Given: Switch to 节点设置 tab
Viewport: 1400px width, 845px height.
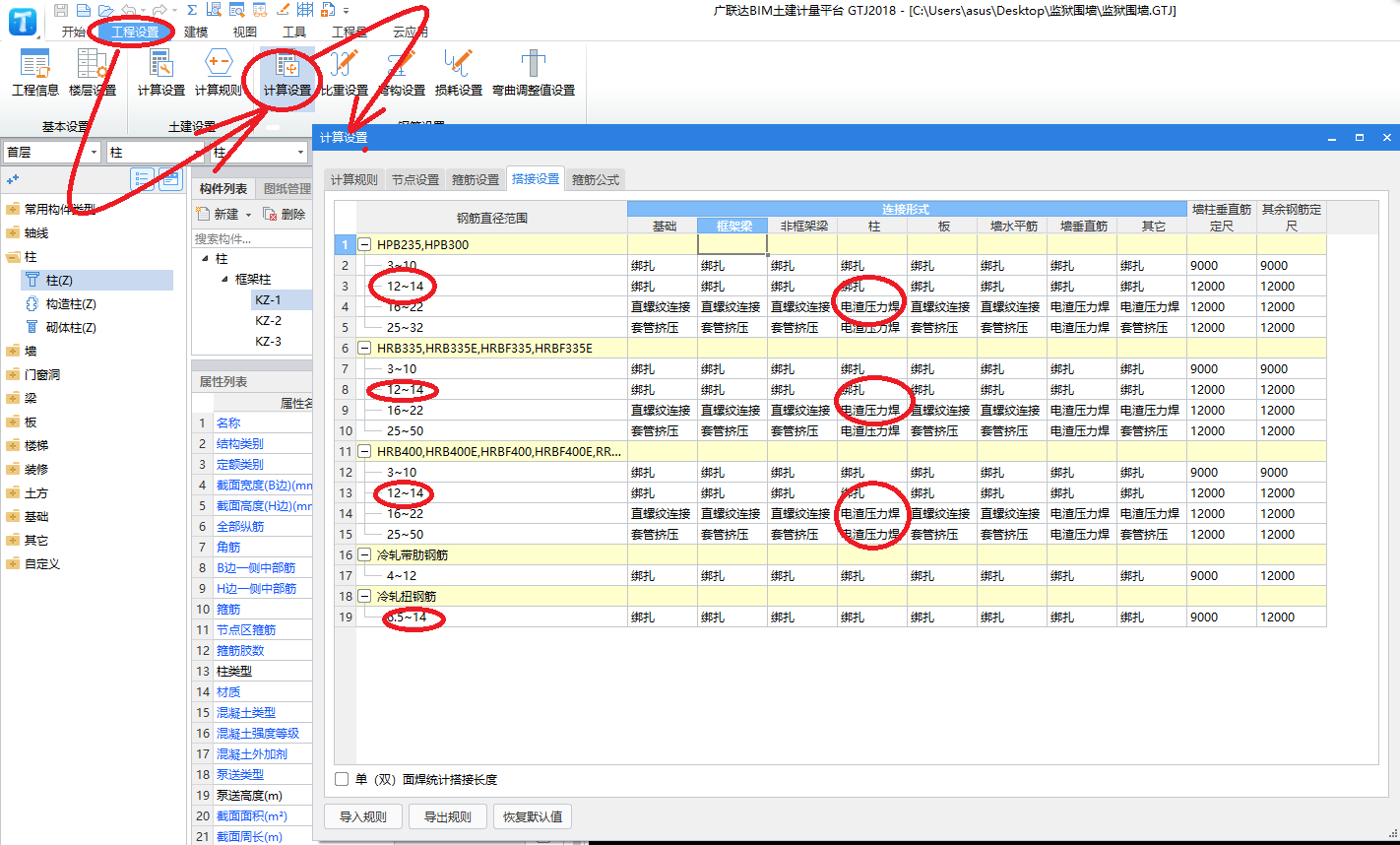Looking at the screenshot, I should pos(414,179).
